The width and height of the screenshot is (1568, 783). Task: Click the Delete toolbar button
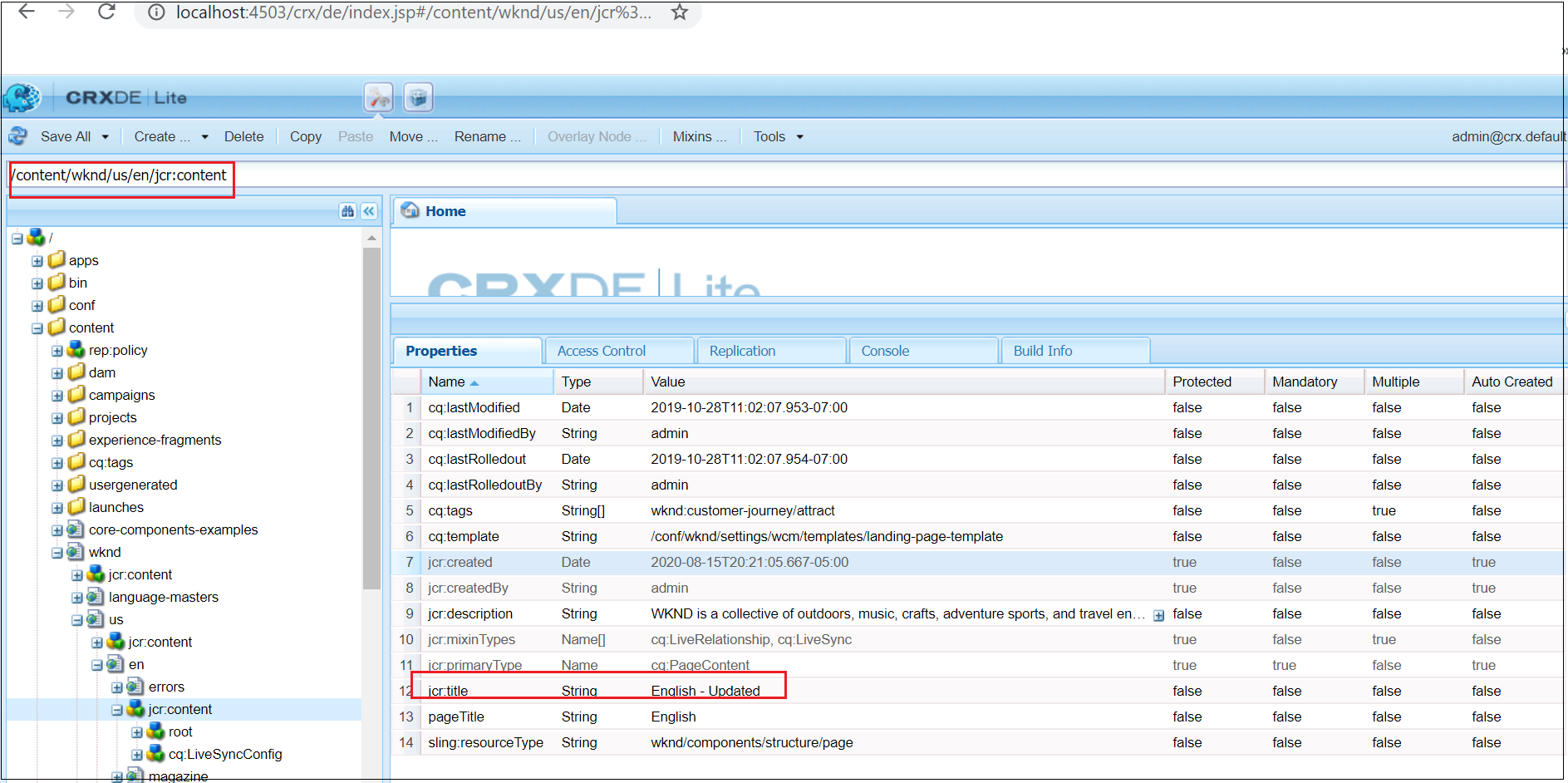tap(243, 137)
